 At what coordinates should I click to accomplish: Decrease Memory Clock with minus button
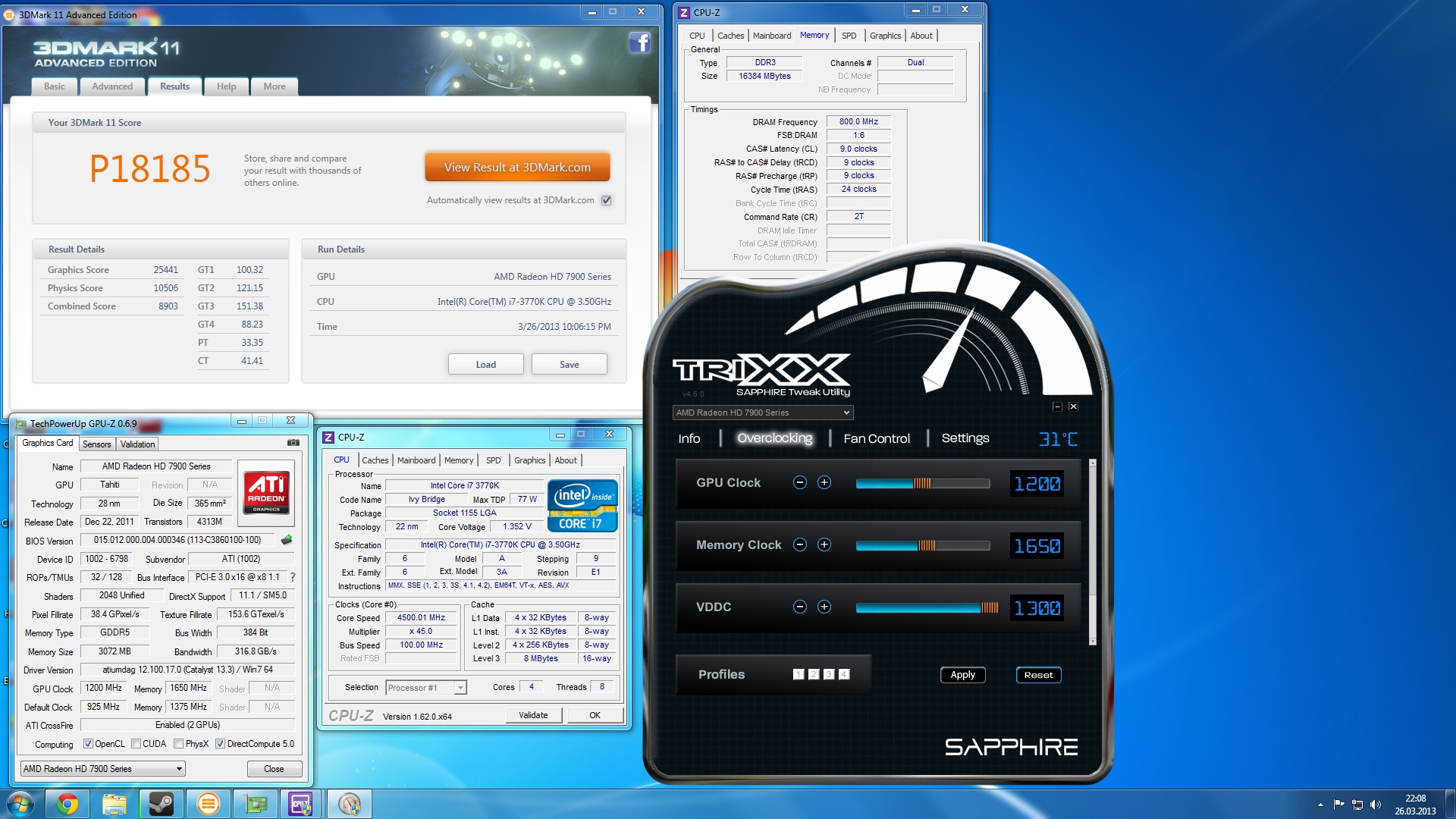click(799, 545)
